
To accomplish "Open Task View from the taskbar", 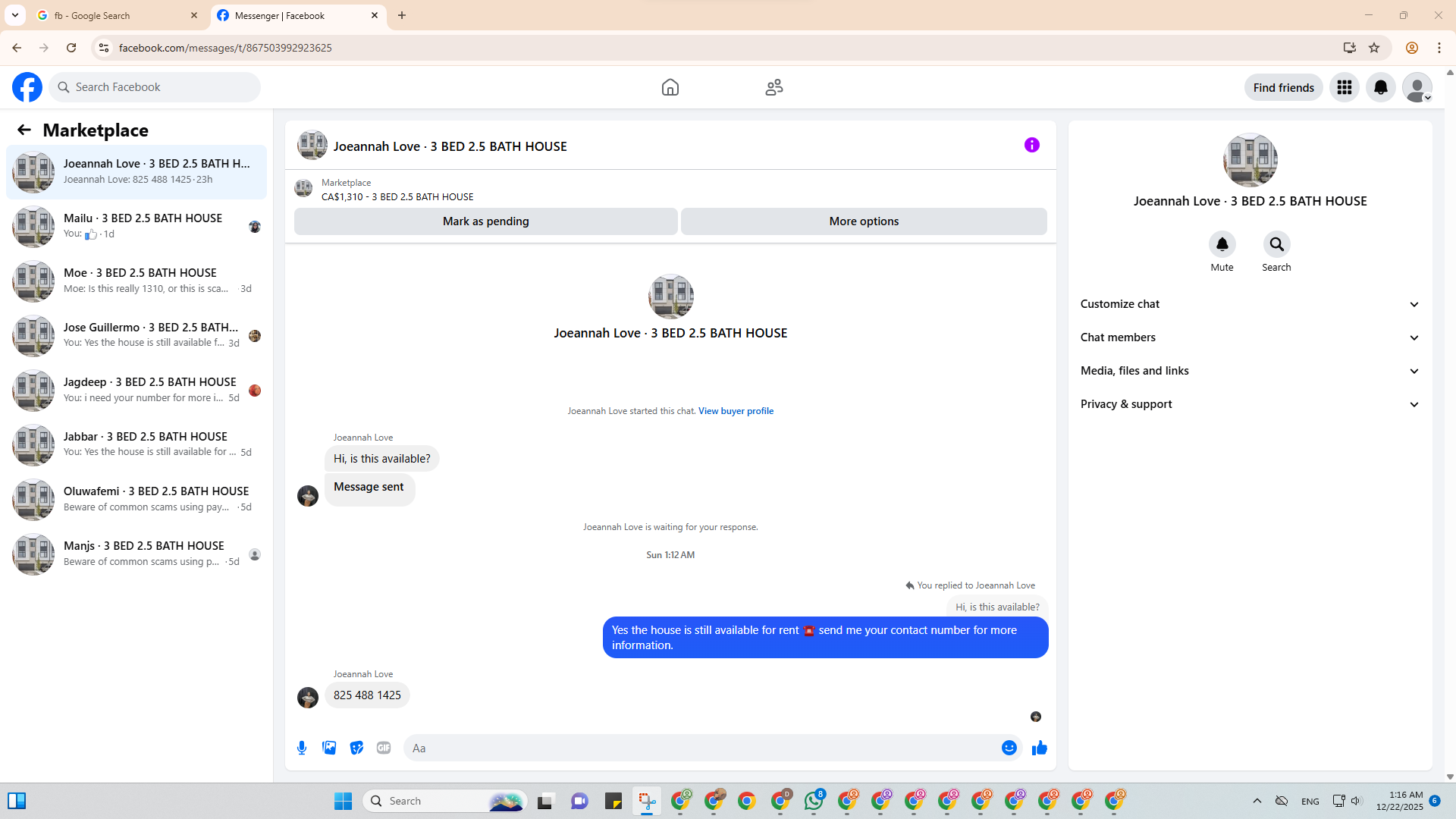I will tap(546, 801).
